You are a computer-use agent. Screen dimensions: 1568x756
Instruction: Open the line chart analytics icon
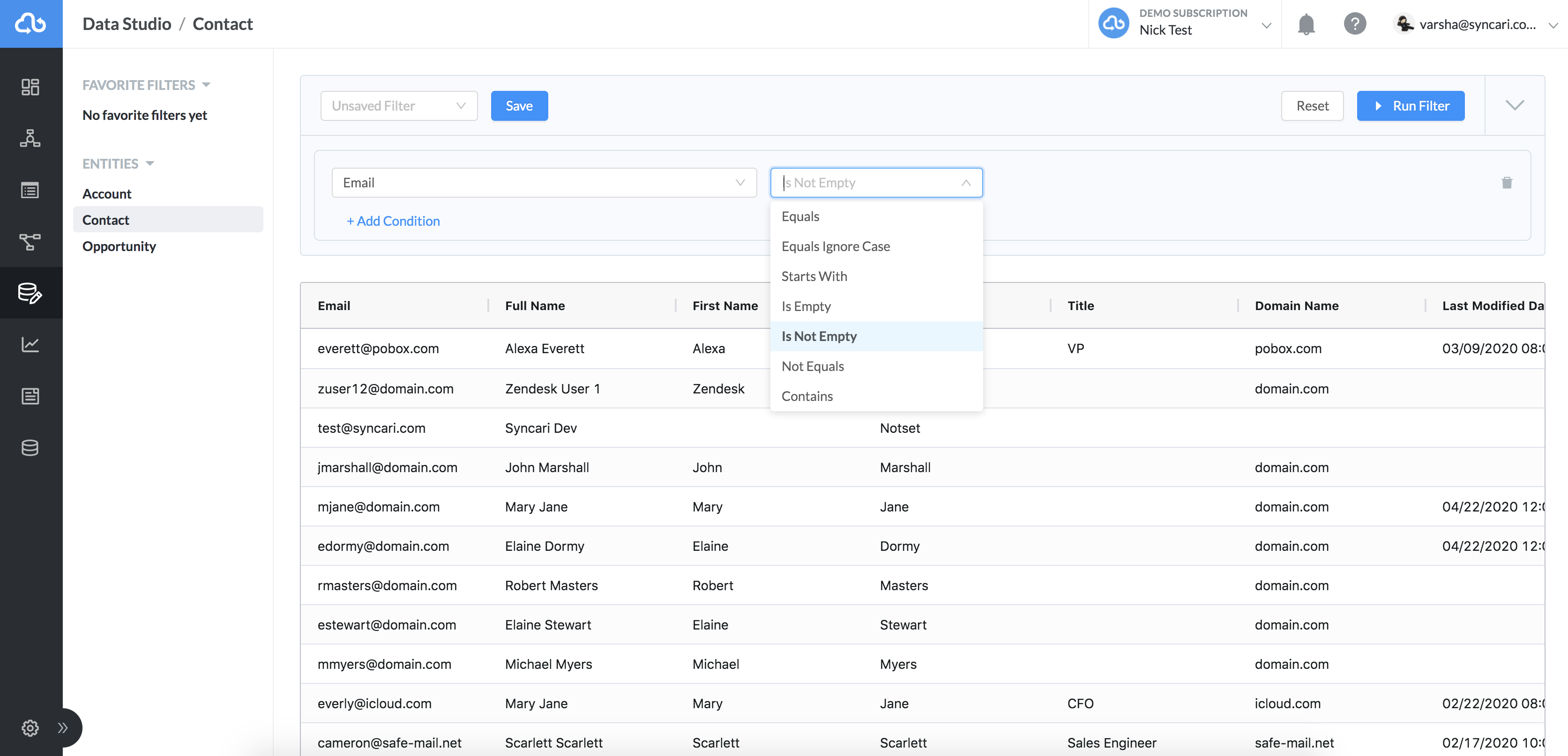(x=30, y=344)
